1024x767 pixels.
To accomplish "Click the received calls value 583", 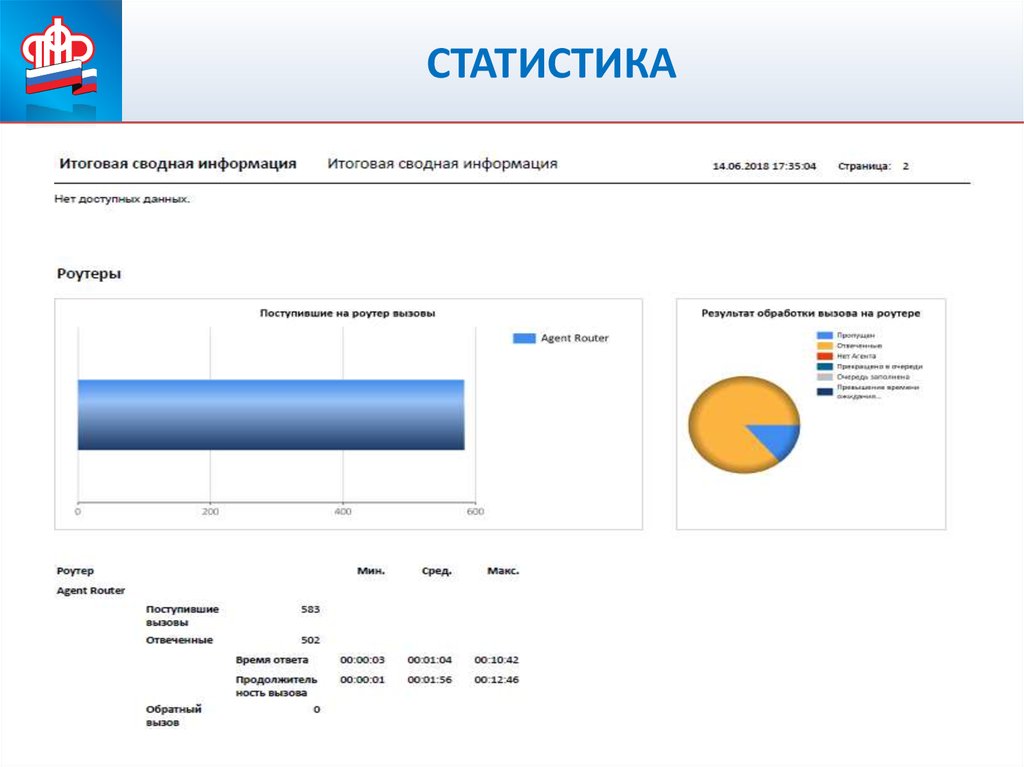I will [x=310, y=609].
